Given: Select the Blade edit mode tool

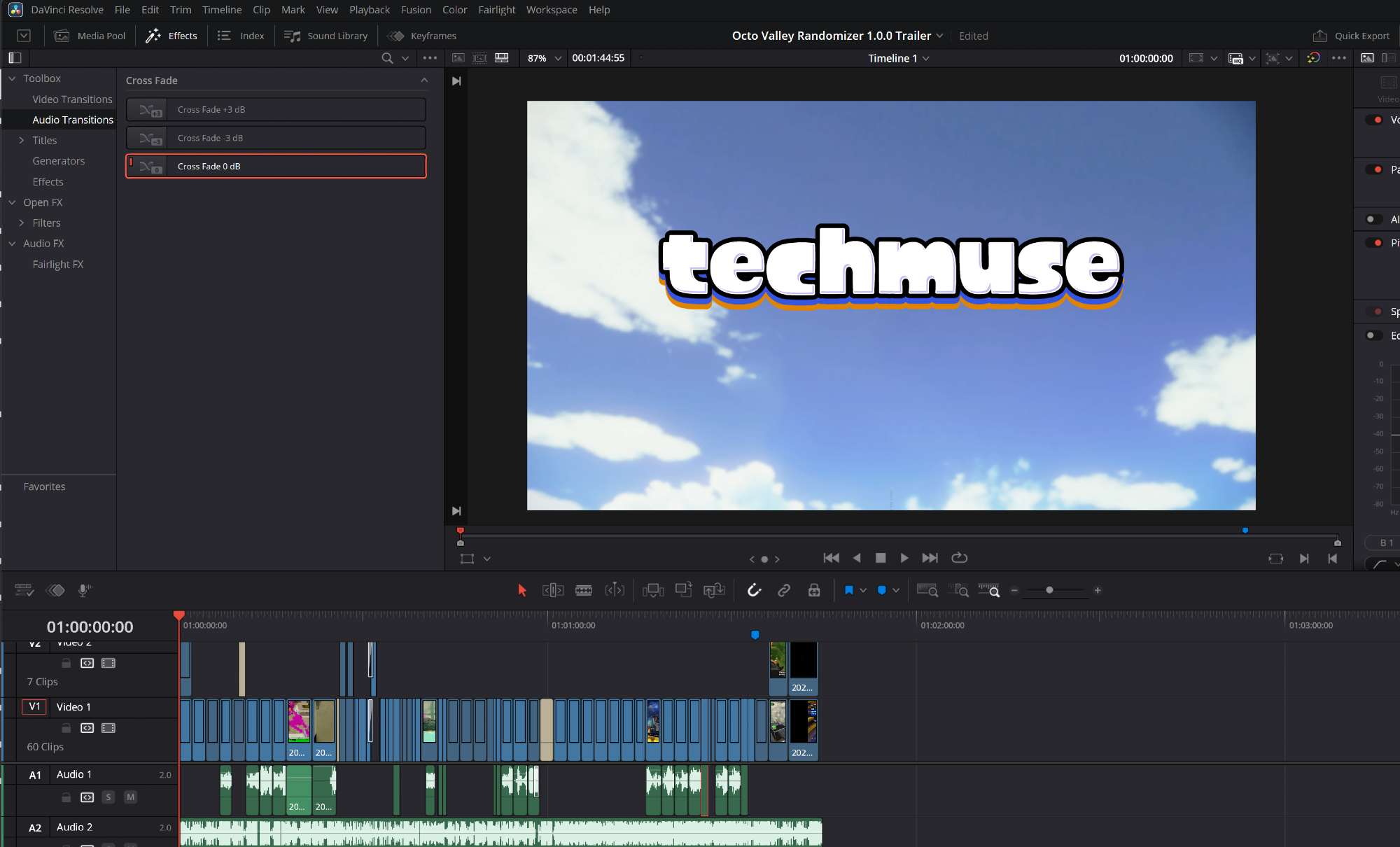Looking at the screenshot, I should click(x=583, y=590).
